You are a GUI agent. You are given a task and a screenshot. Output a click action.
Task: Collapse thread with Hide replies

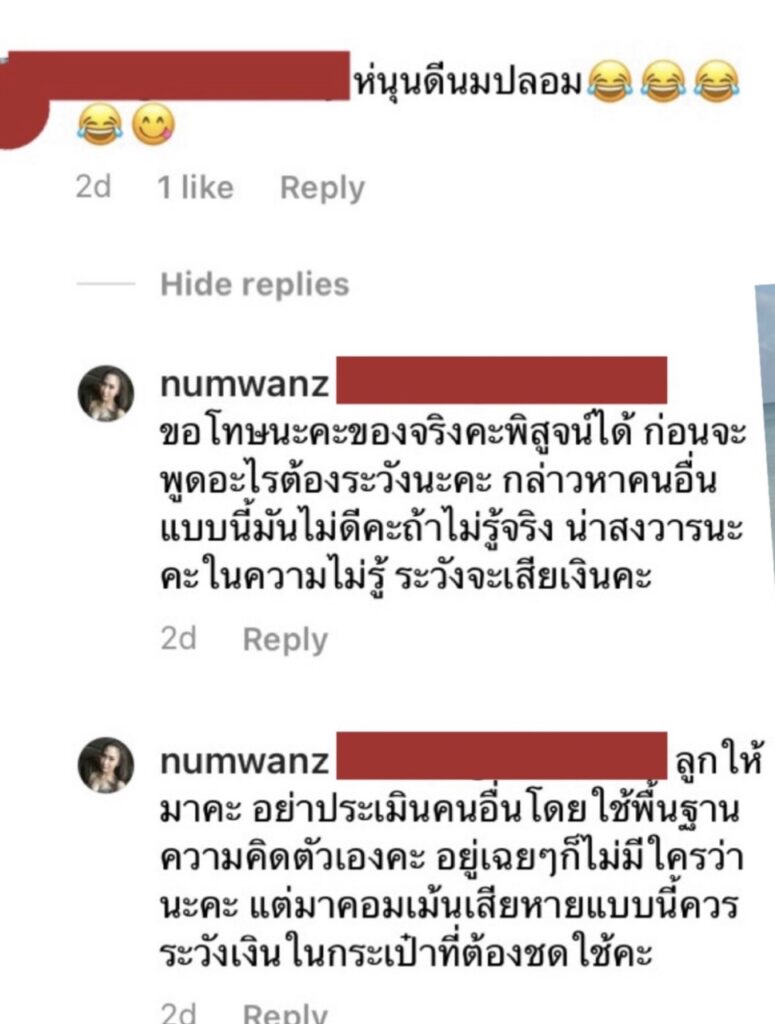[x=255, y=284]
